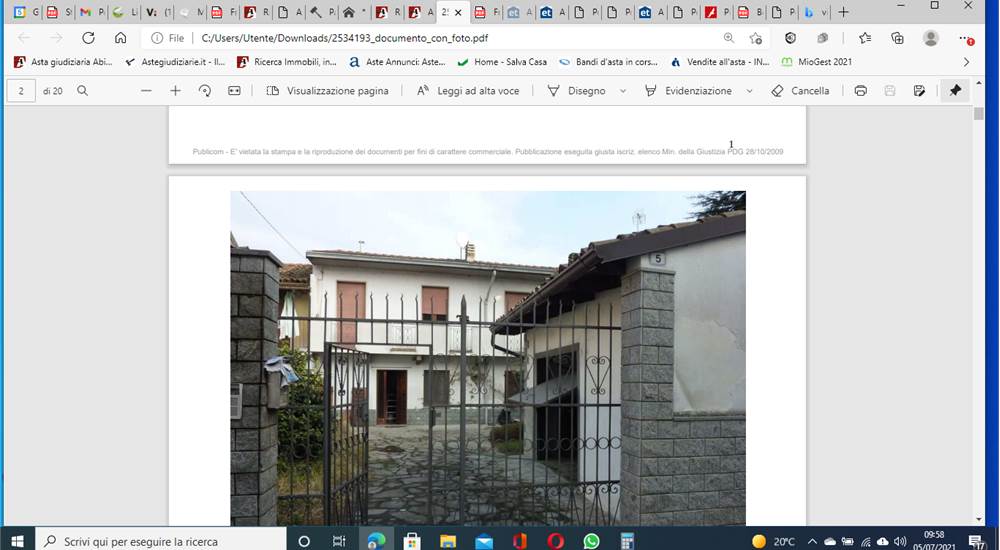The width and height of the screenshot is (1000, 550).
Task: Click the grey extension icon beside the shield
Action: click(x=823, y=38)
